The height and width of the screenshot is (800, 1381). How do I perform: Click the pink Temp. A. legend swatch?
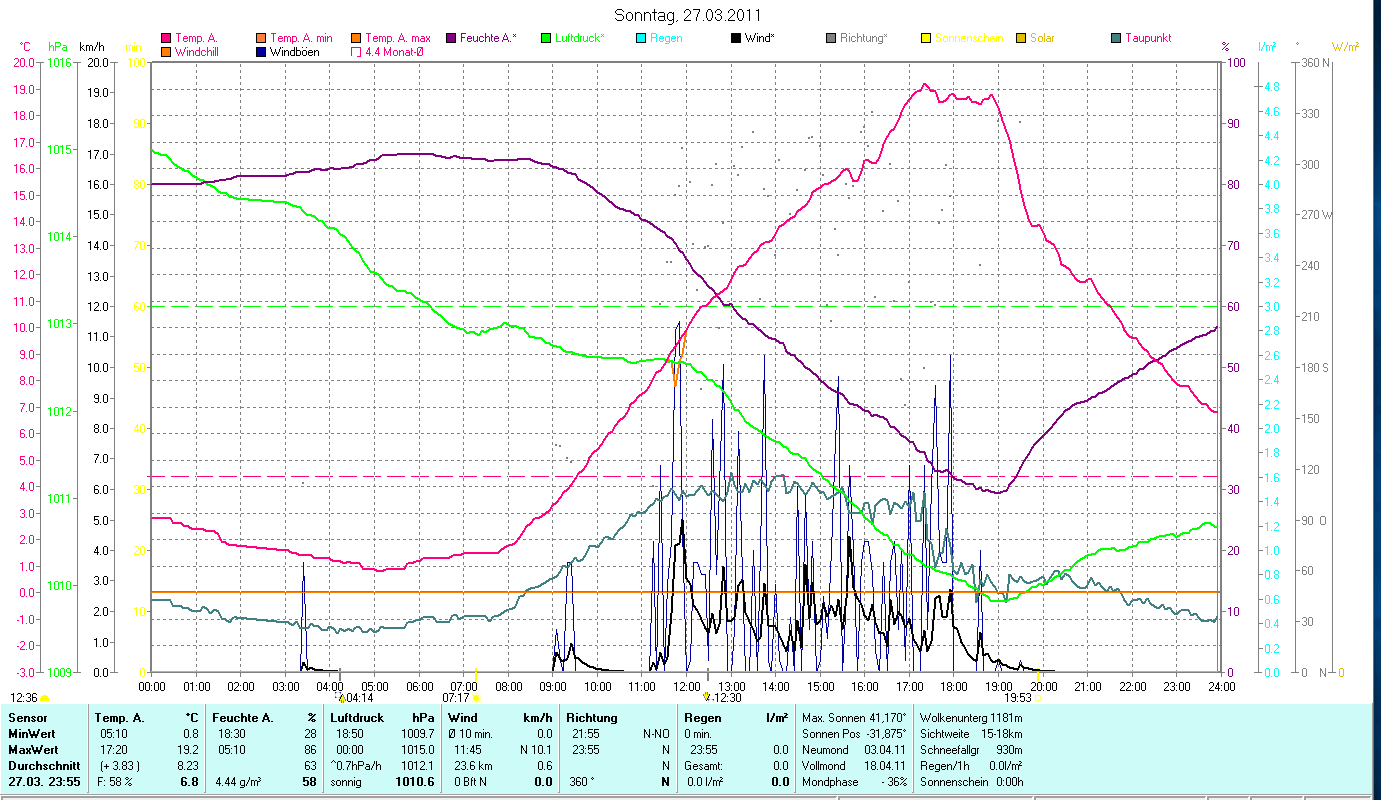tap(166, 38)
